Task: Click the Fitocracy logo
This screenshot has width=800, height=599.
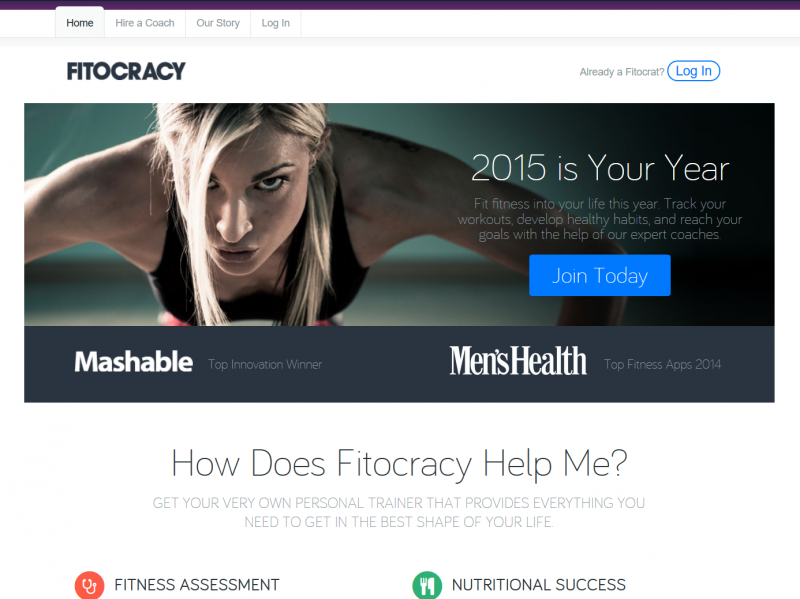Action: coord(126,71)
